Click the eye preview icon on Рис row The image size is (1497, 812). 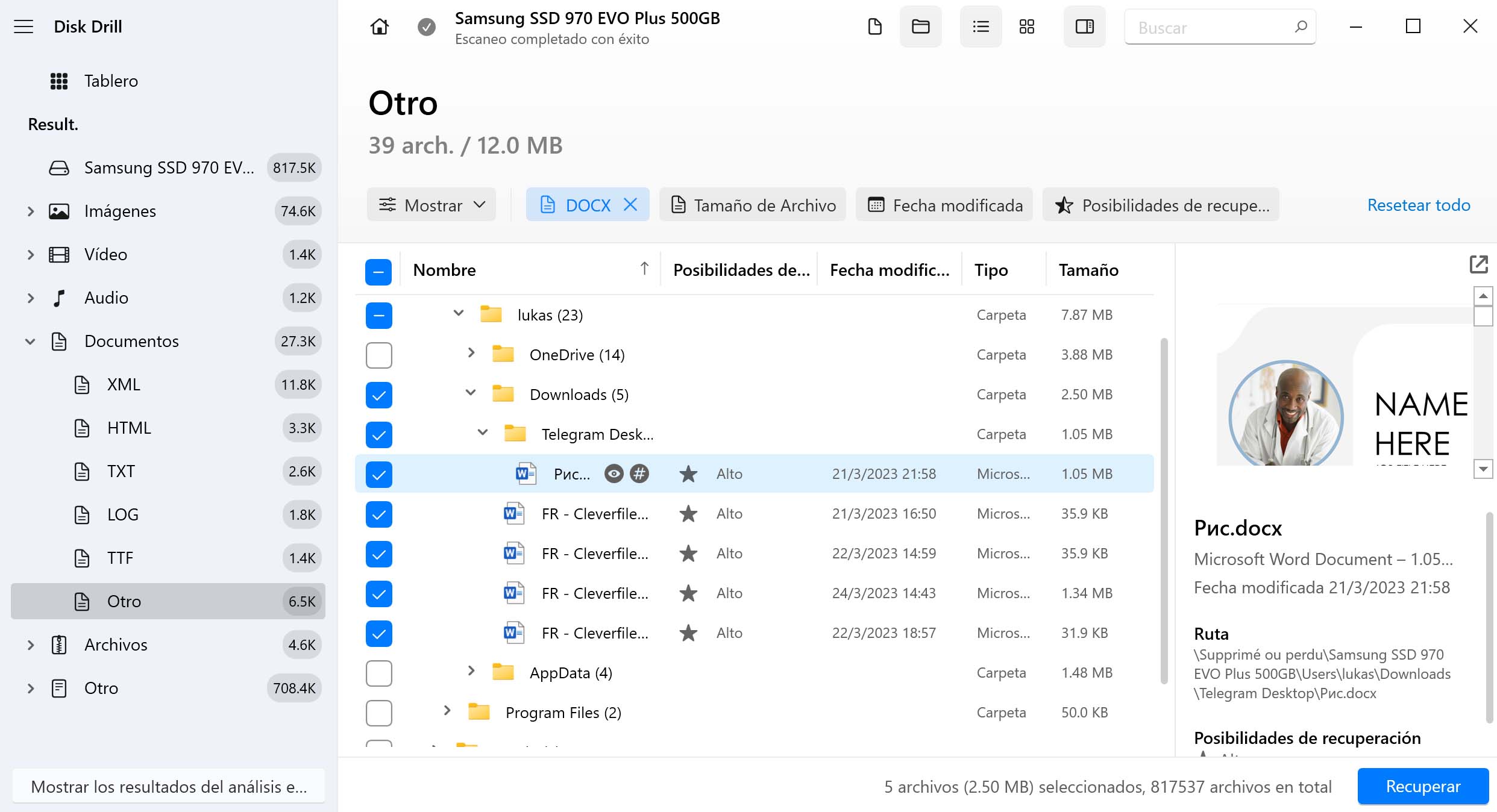pos(614,474)
